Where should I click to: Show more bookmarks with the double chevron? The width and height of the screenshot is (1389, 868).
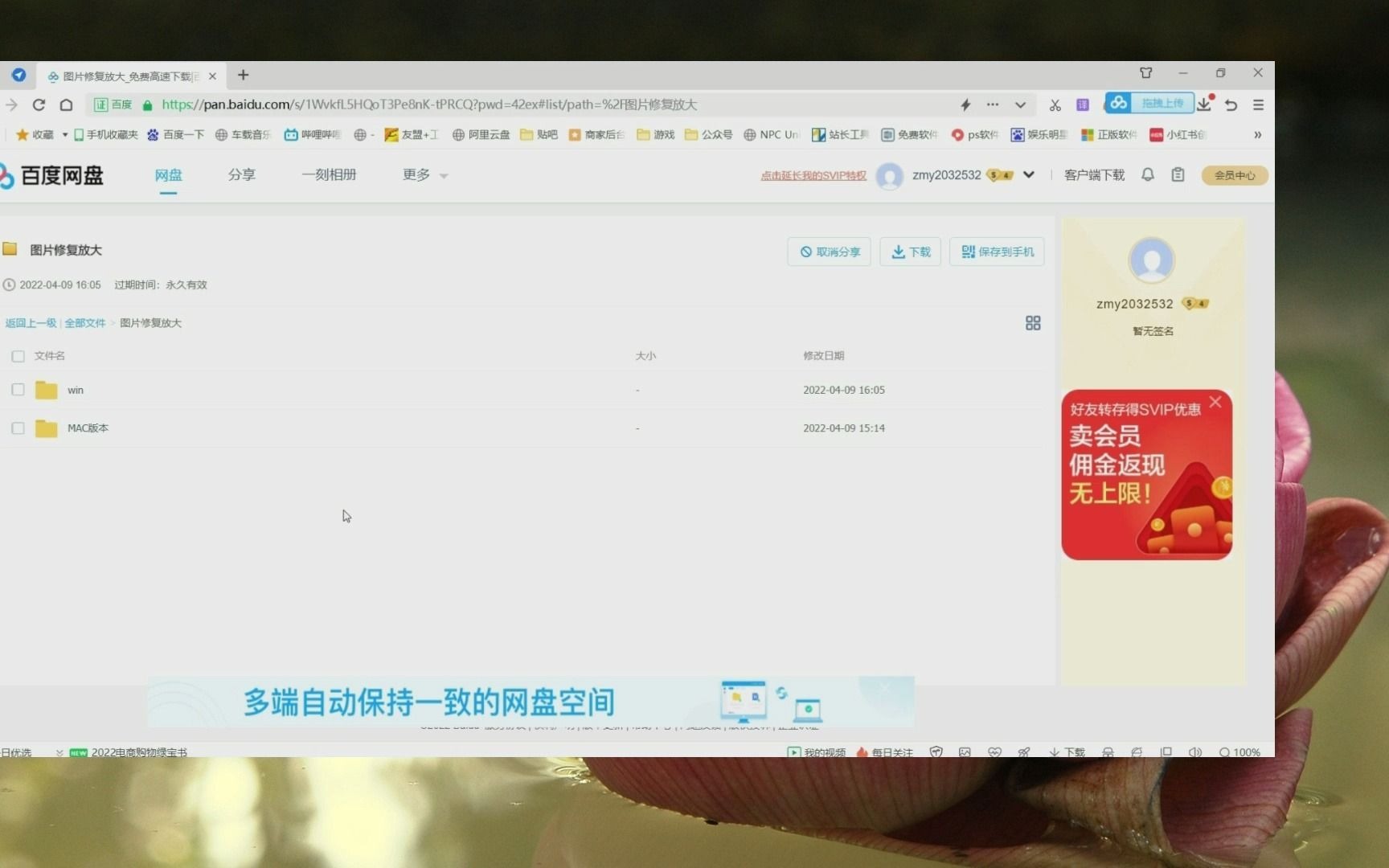(1257, 135)
